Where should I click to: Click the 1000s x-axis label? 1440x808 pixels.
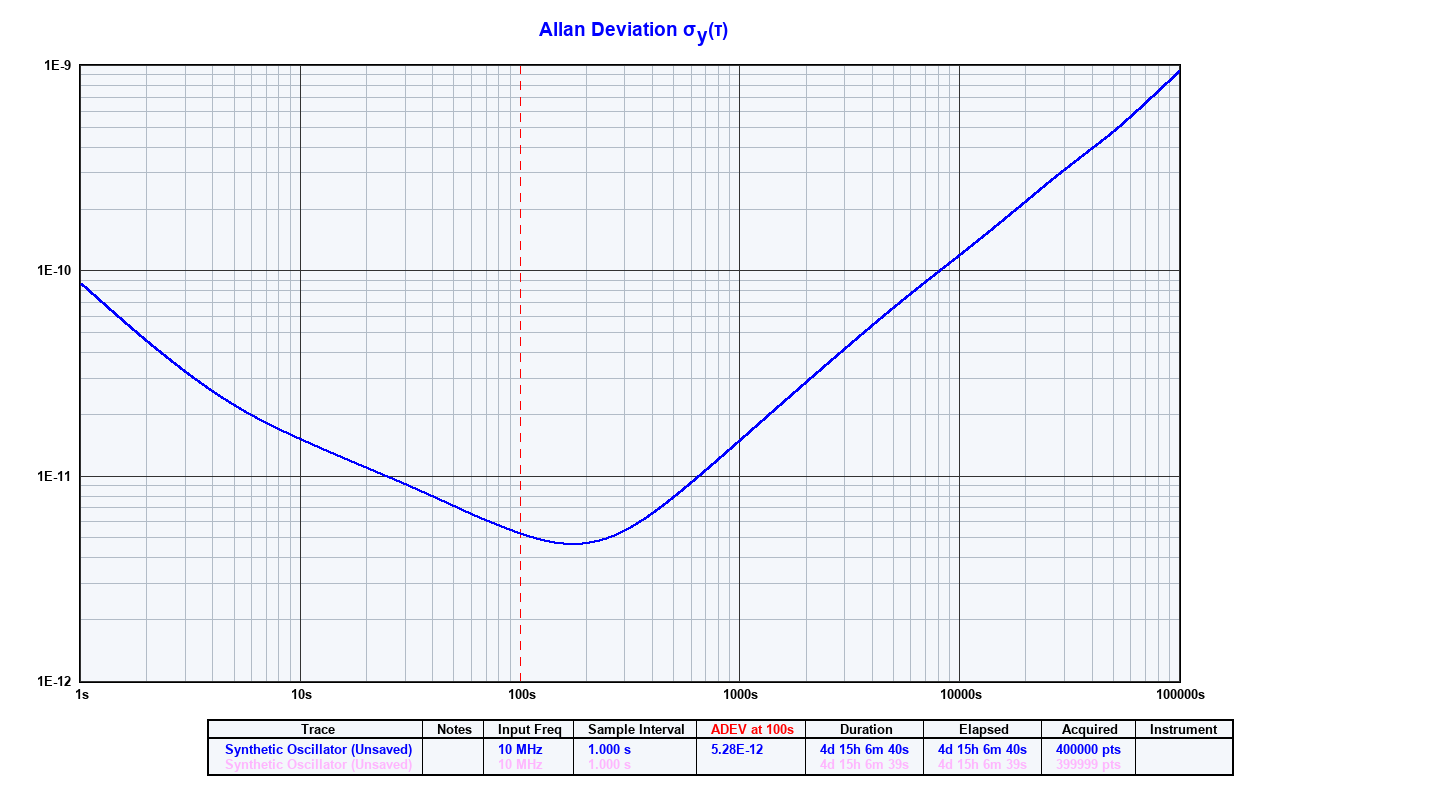pyautogui.click(x=740, y=694)
